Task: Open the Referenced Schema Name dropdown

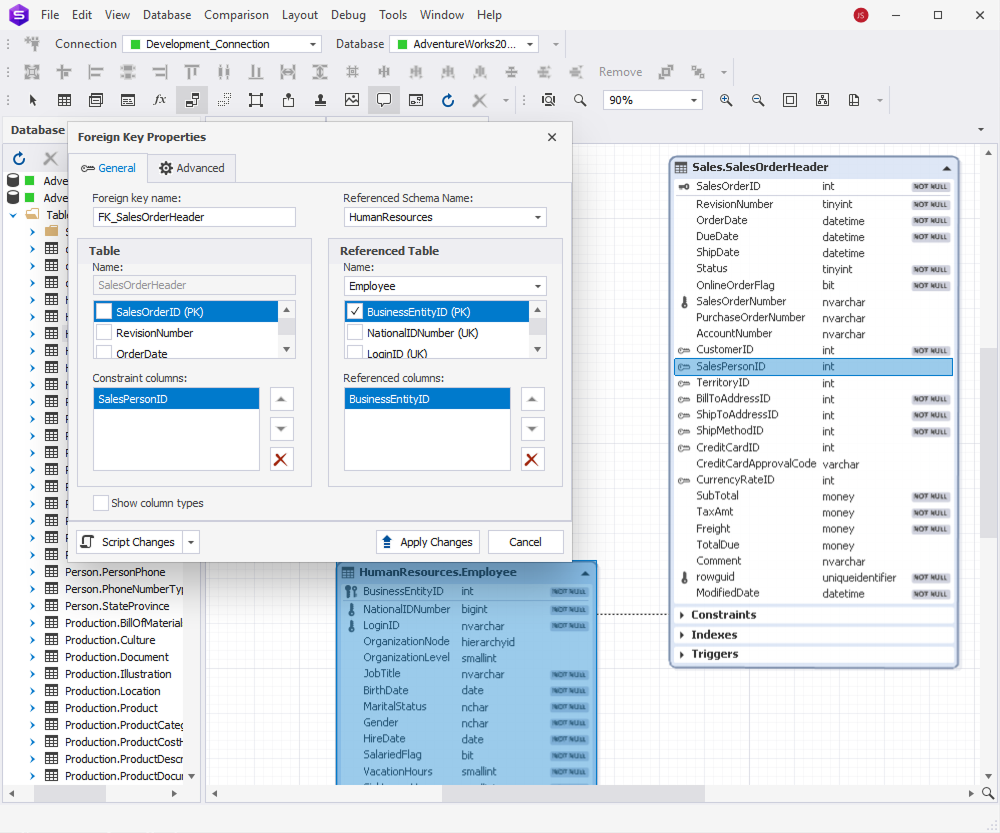Action: 536,217
